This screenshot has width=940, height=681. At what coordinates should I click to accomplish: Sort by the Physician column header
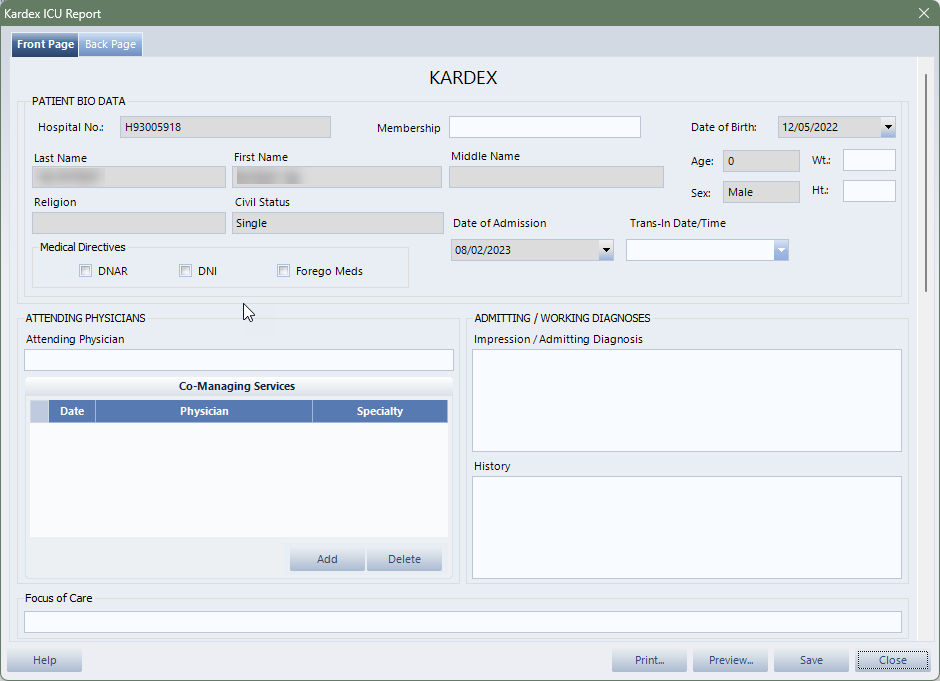pyautogui.click(x=204, y=411)
